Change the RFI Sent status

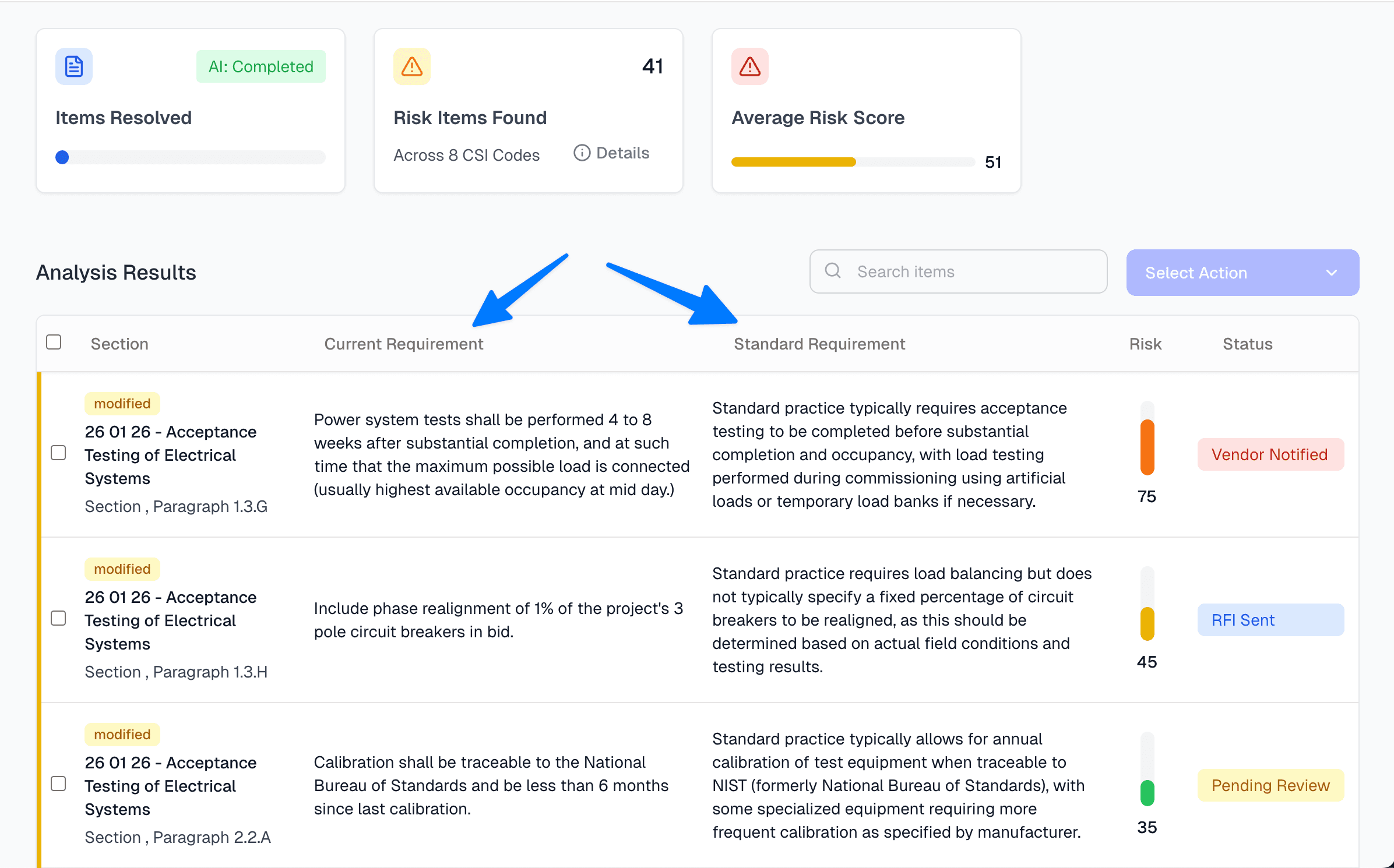[1270, 620]
